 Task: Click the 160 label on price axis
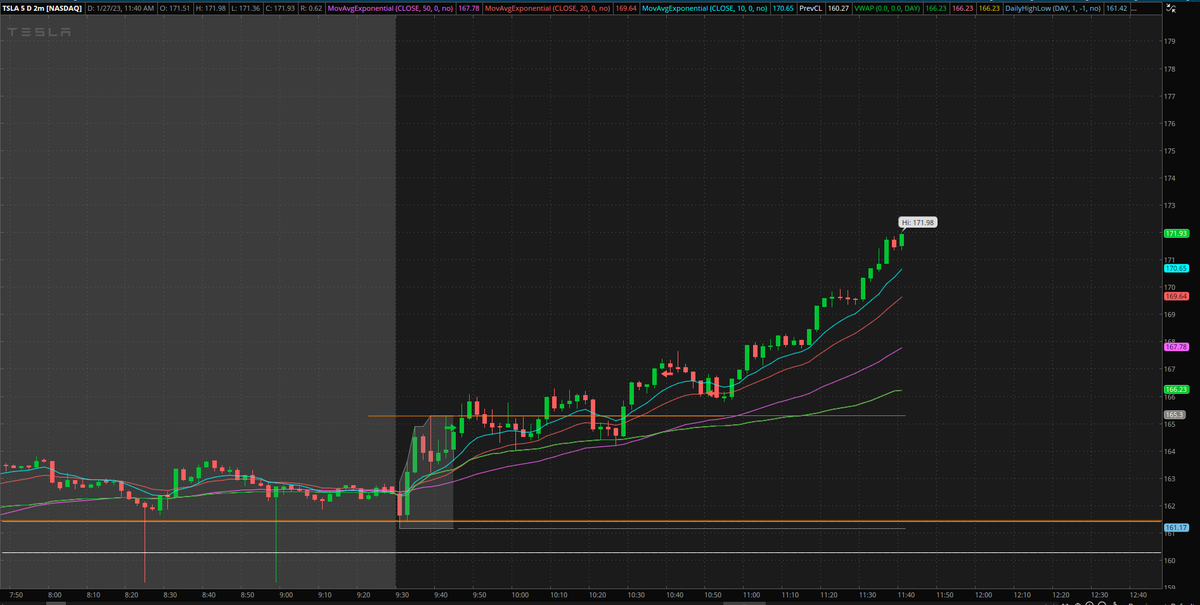pyautogui.click(x=1169, y=560)
